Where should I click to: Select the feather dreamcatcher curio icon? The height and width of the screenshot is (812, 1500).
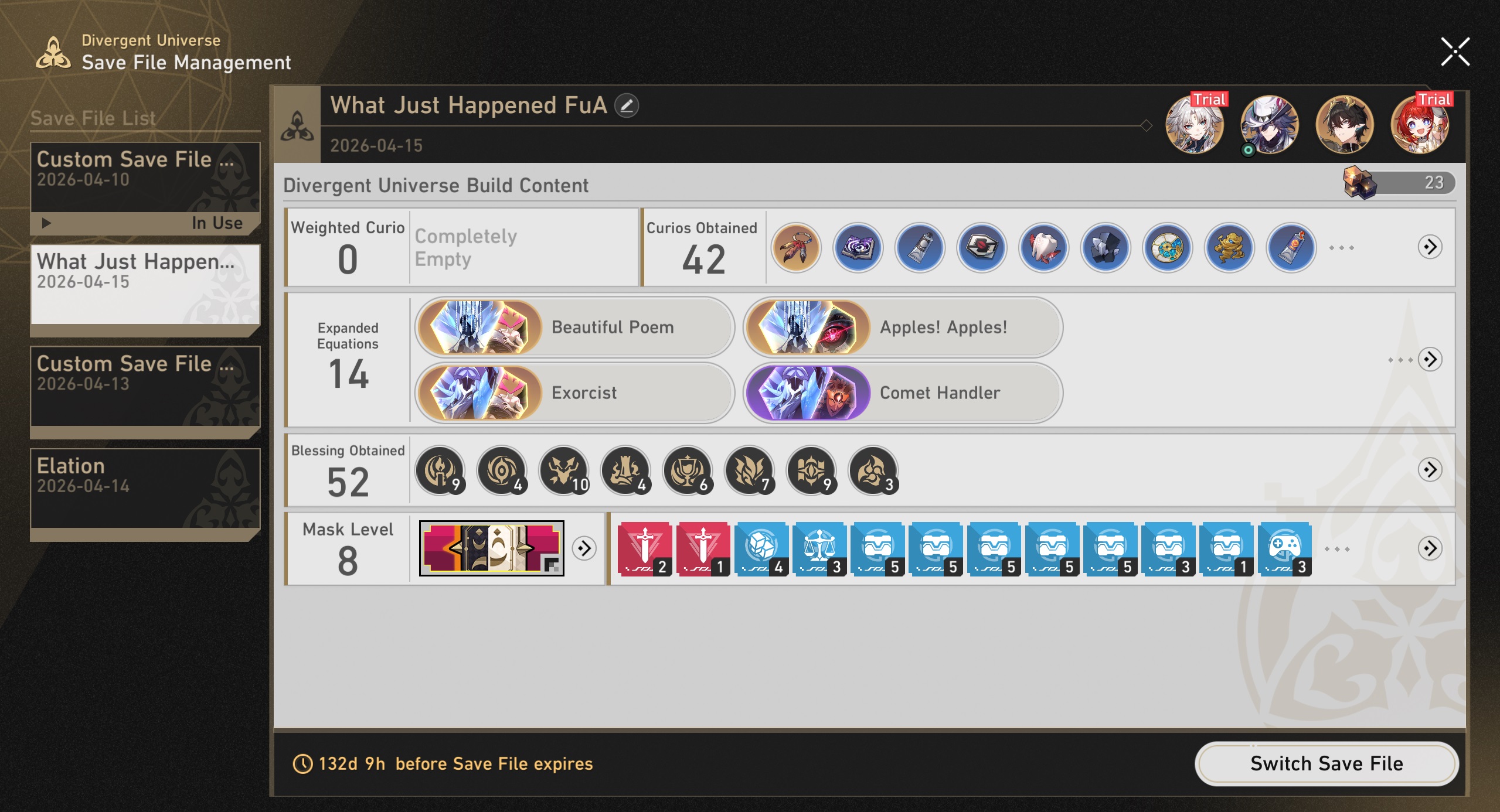coord(796,248)
